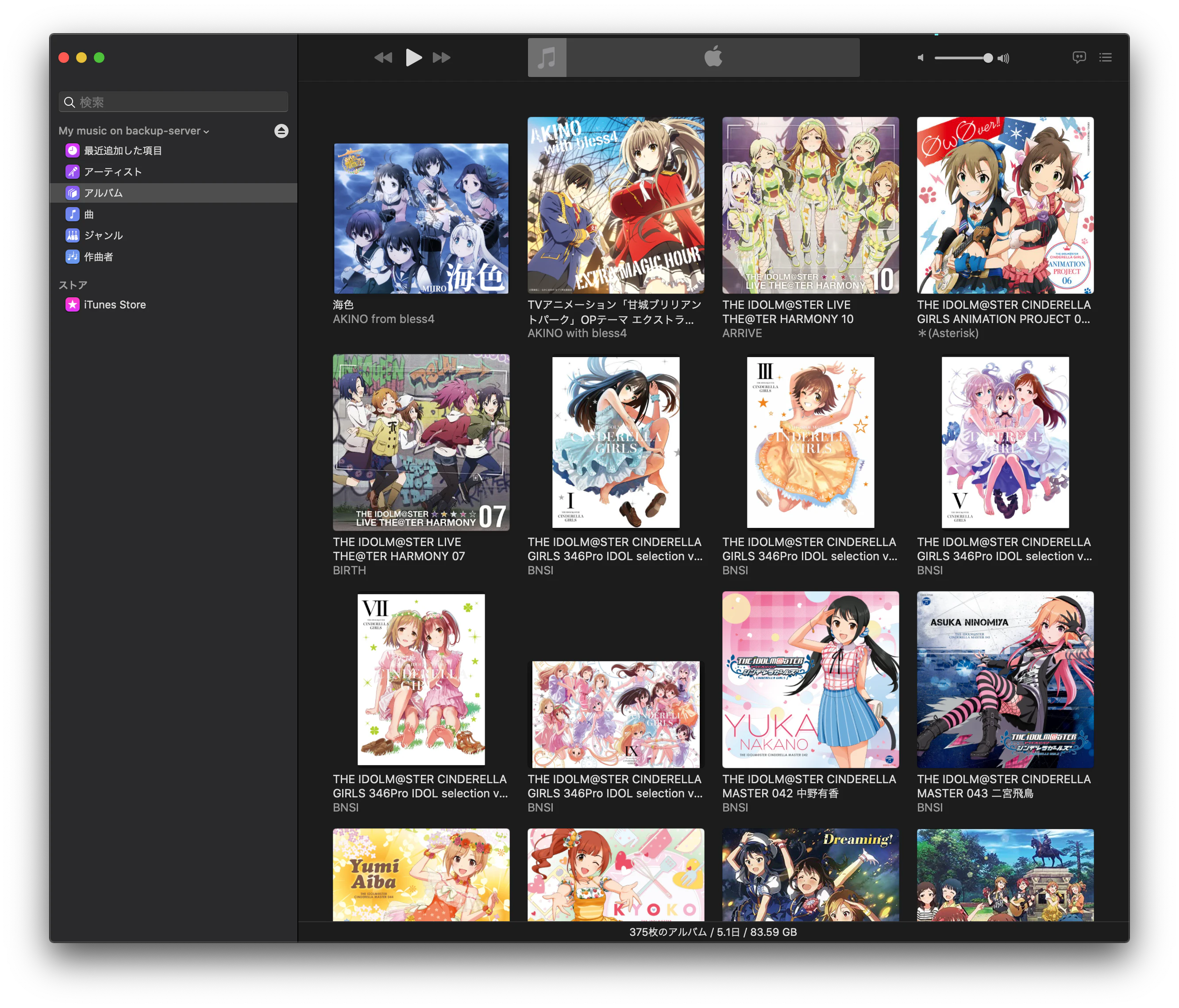Open the park statue scenery album cover
The width and height of the screenshot is (1179, 1008).
(1005, 875)
